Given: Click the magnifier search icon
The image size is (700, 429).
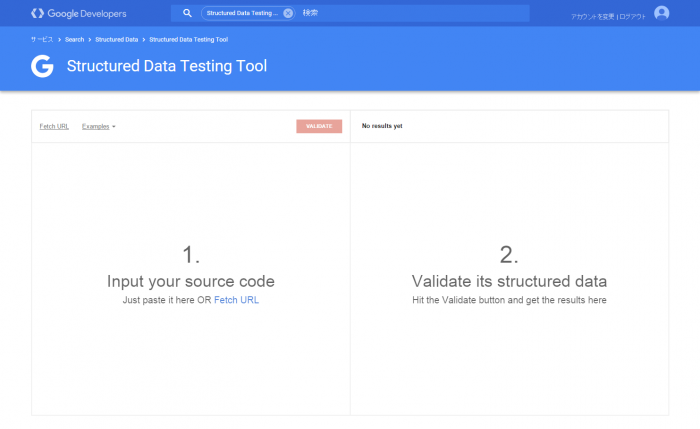Looking at the screenshot, I should (x=187, y=13).
